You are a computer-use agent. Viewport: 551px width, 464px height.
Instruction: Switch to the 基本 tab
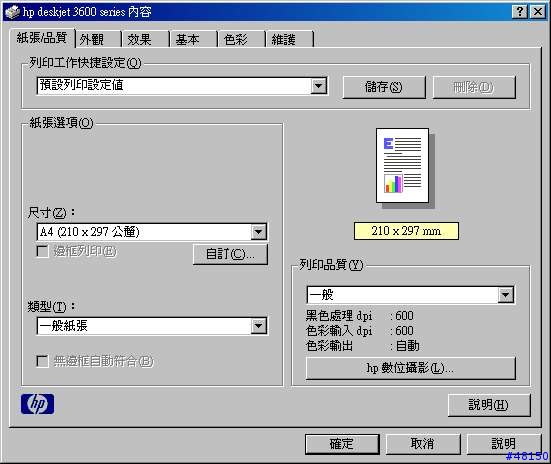193,39
